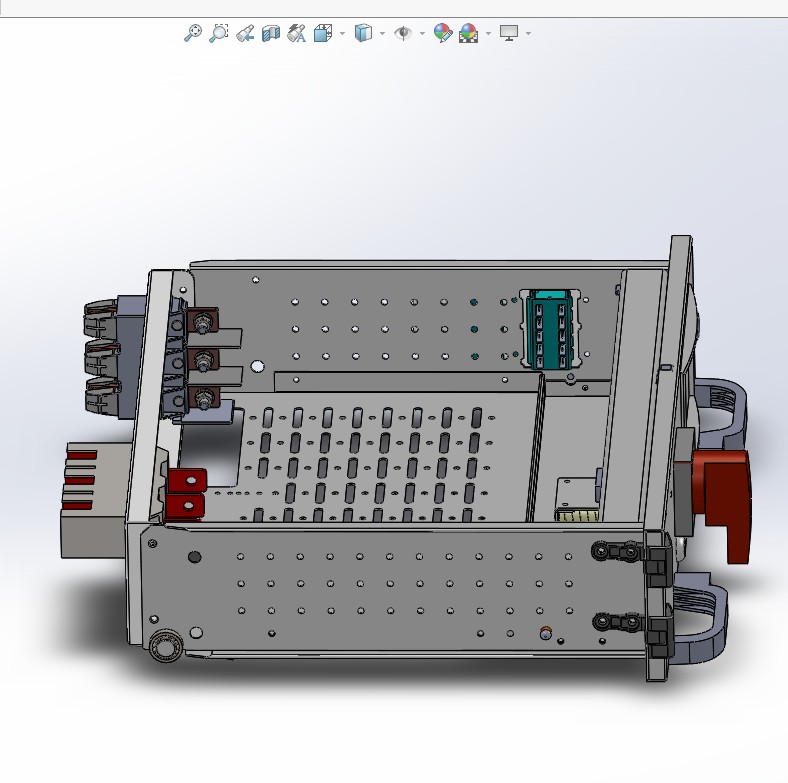
Task: Expand the Display Style dropdown arrow
Action: [x=382, y=34]
